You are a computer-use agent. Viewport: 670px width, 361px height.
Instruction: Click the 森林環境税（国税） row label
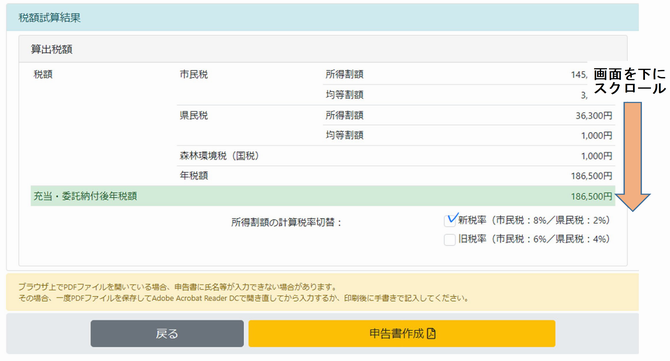[x=220, y=156]
